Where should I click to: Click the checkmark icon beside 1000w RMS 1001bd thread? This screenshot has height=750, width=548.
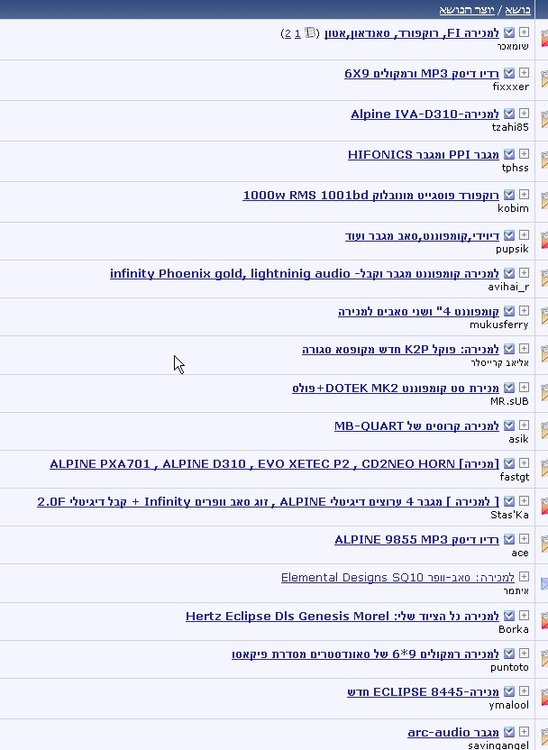(x=509, y=195)
